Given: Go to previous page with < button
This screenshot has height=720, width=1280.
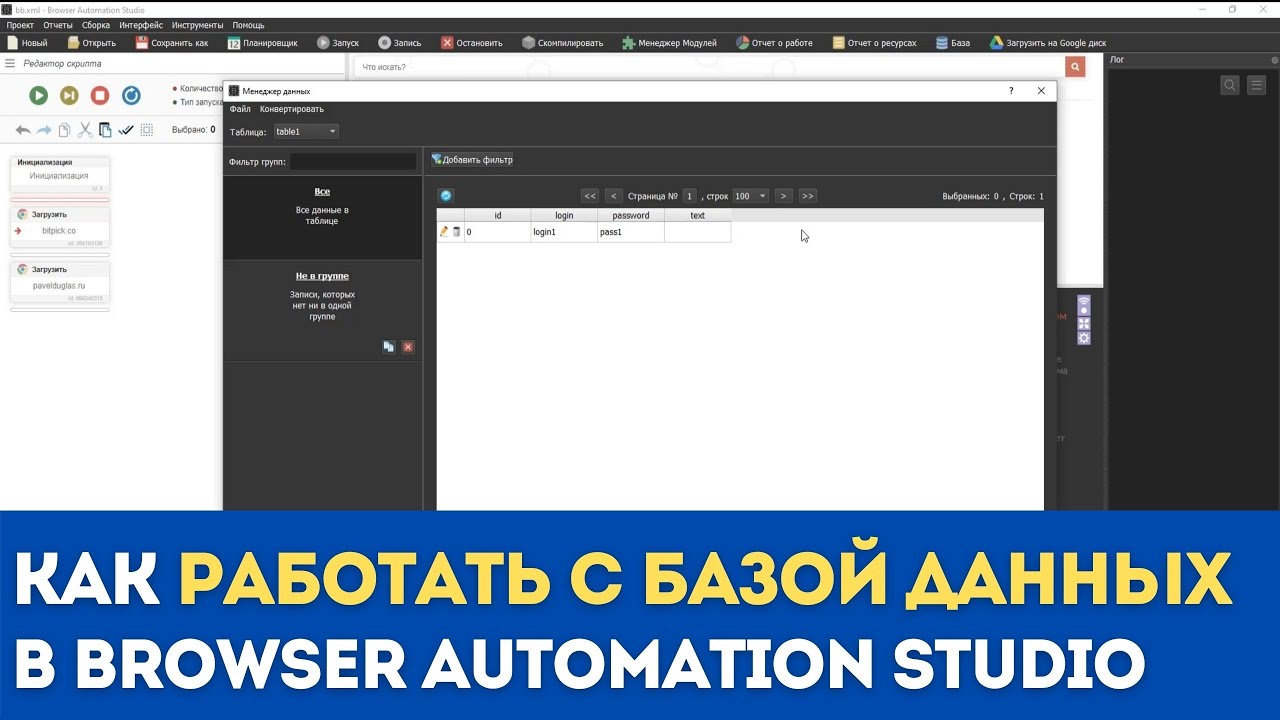Looking at the screenshot, I should (614, 196).
